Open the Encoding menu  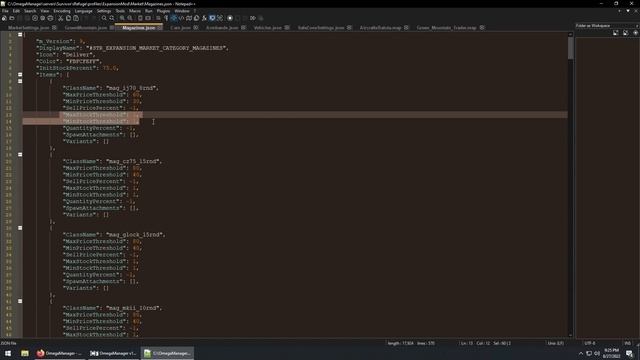pos(62,11)
